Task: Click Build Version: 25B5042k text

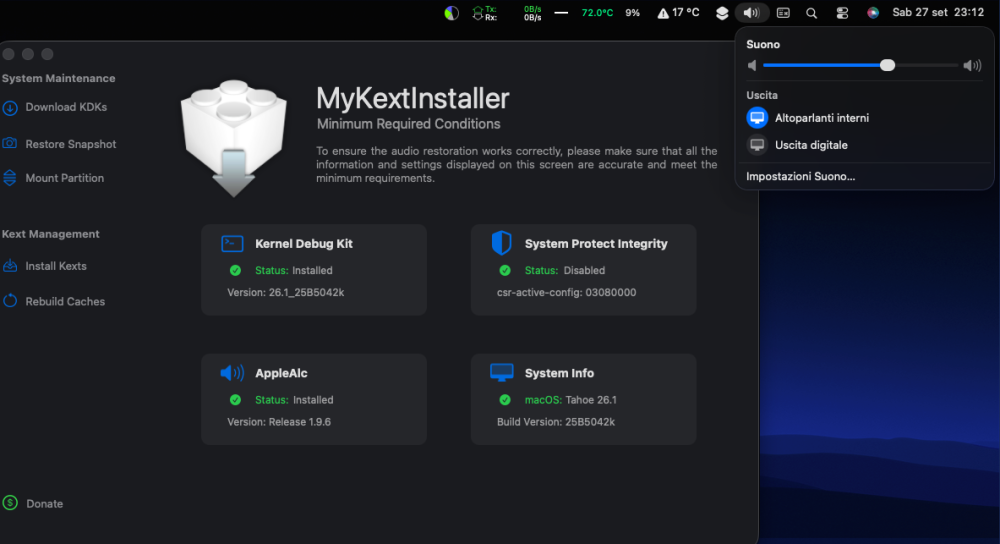Action: [x=555, y=422]
